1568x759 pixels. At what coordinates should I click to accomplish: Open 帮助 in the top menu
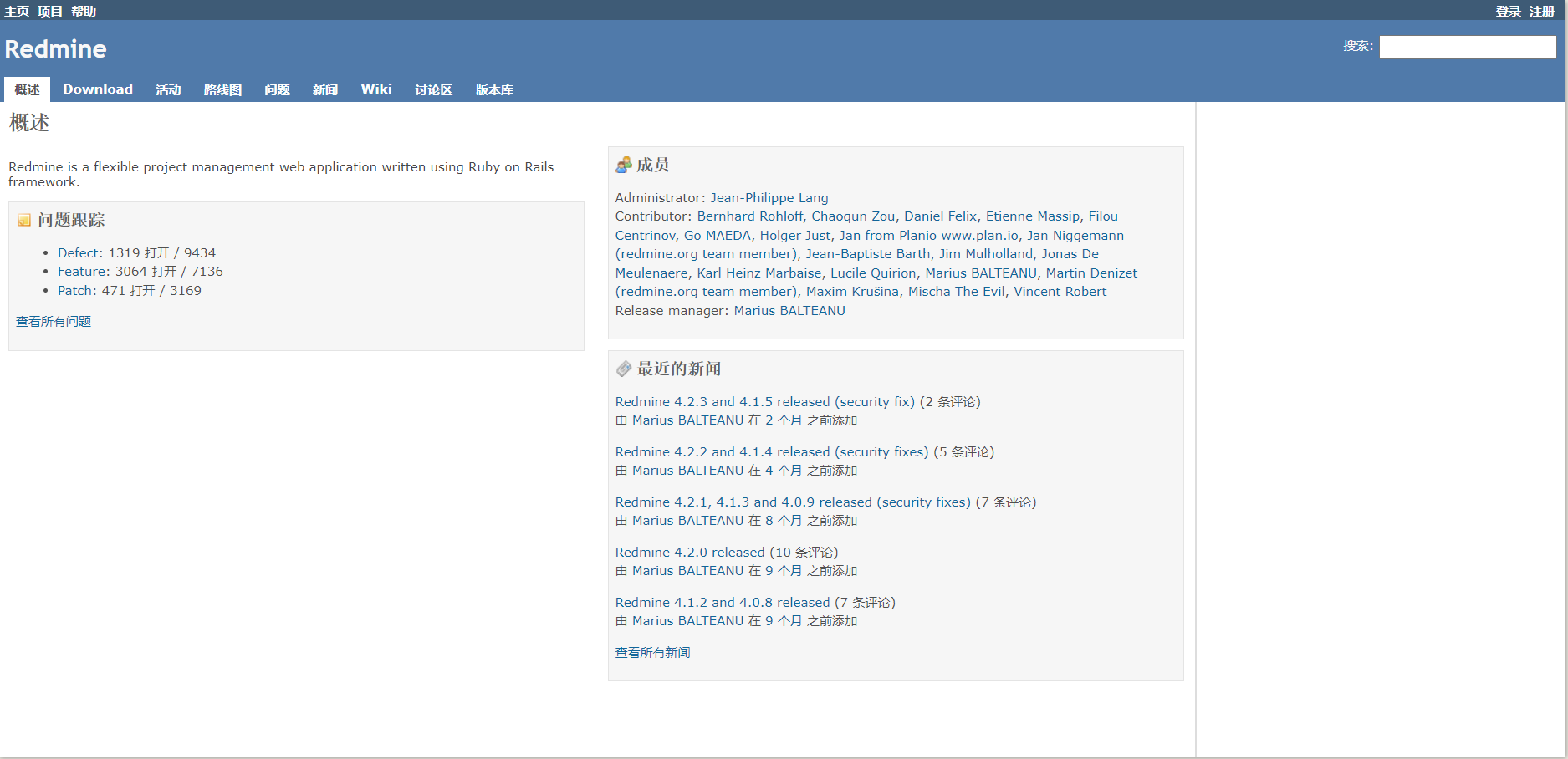pyautogui.click(x=84, y=11)
